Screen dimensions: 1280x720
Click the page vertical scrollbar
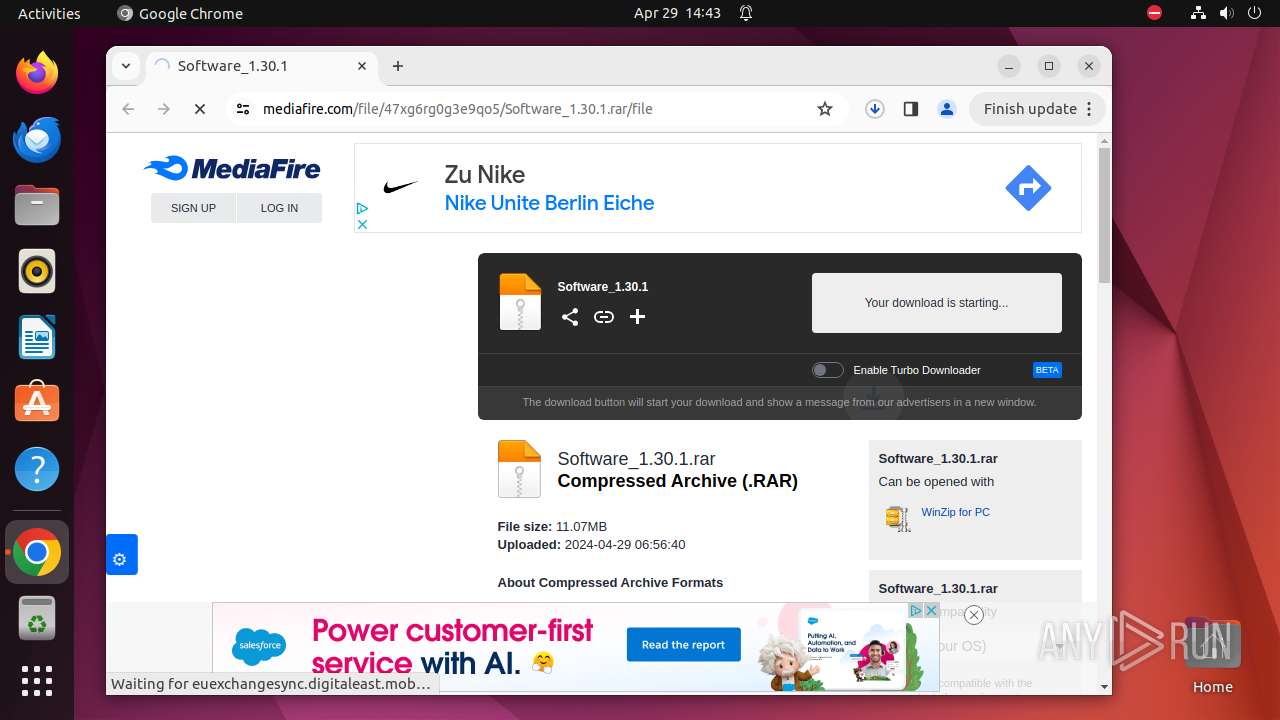(x=1104, y=215)
